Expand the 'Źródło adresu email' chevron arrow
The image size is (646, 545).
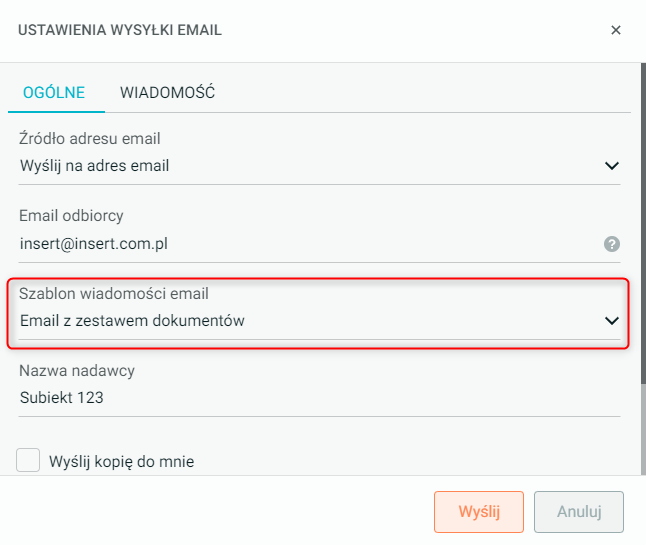pos(612,166)
